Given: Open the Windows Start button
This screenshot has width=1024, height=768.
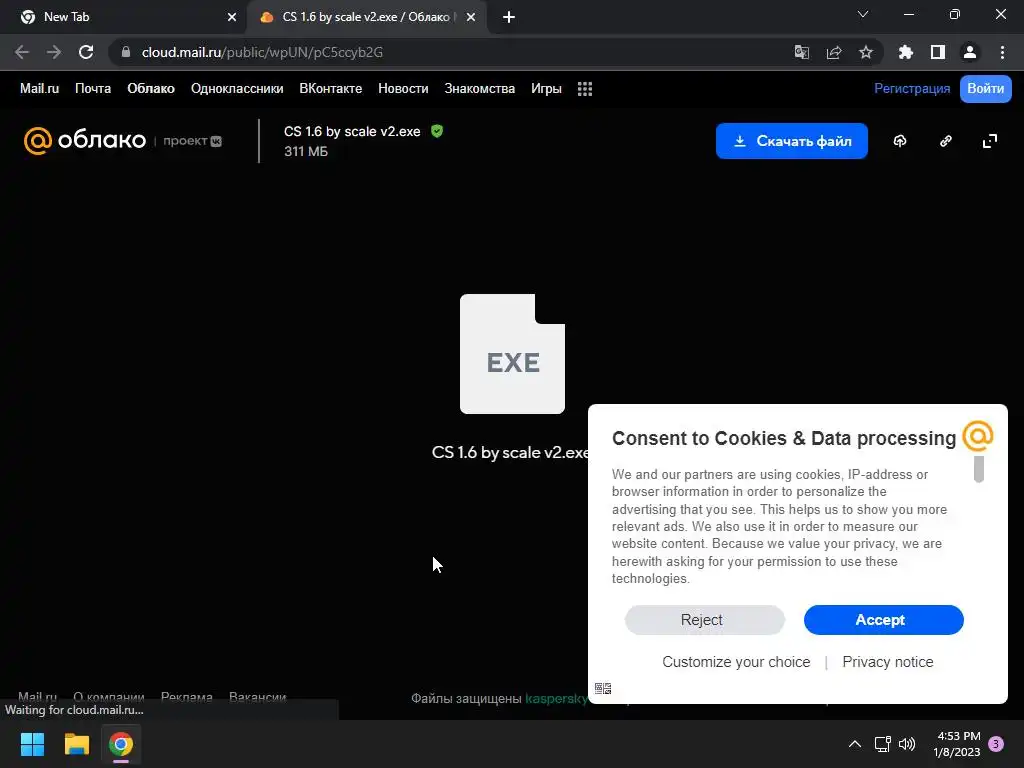Looking at the screenshot, I should coord(32,744).
